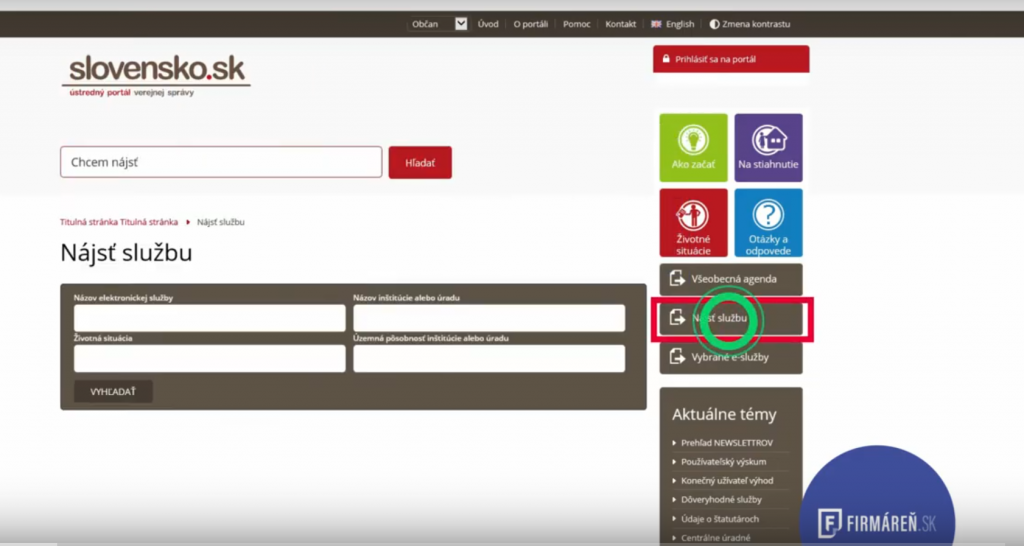The width and height of the screenshot is (1024, 546).
Task: Focus the Životná situácia field
Action: click(x=210, y=359)
